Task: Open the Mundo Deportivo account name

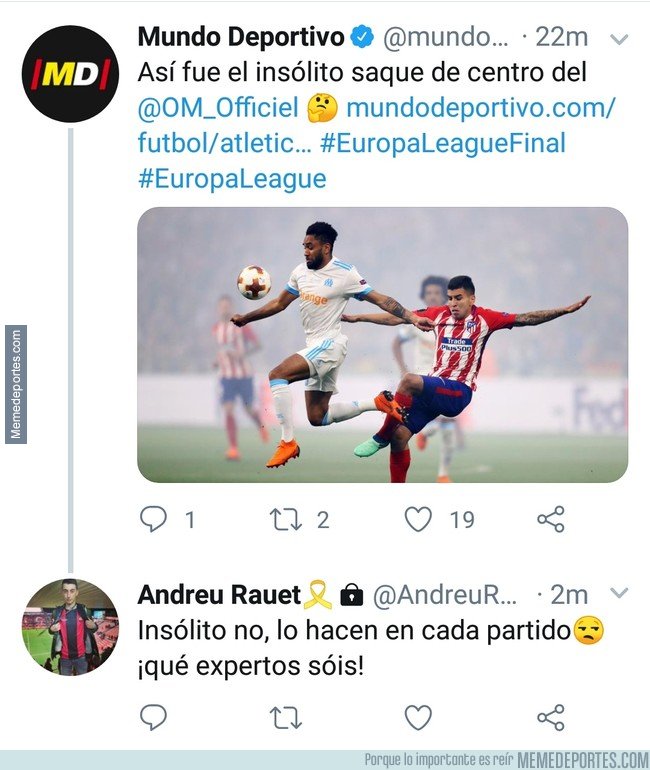Action: click(241, 37)
